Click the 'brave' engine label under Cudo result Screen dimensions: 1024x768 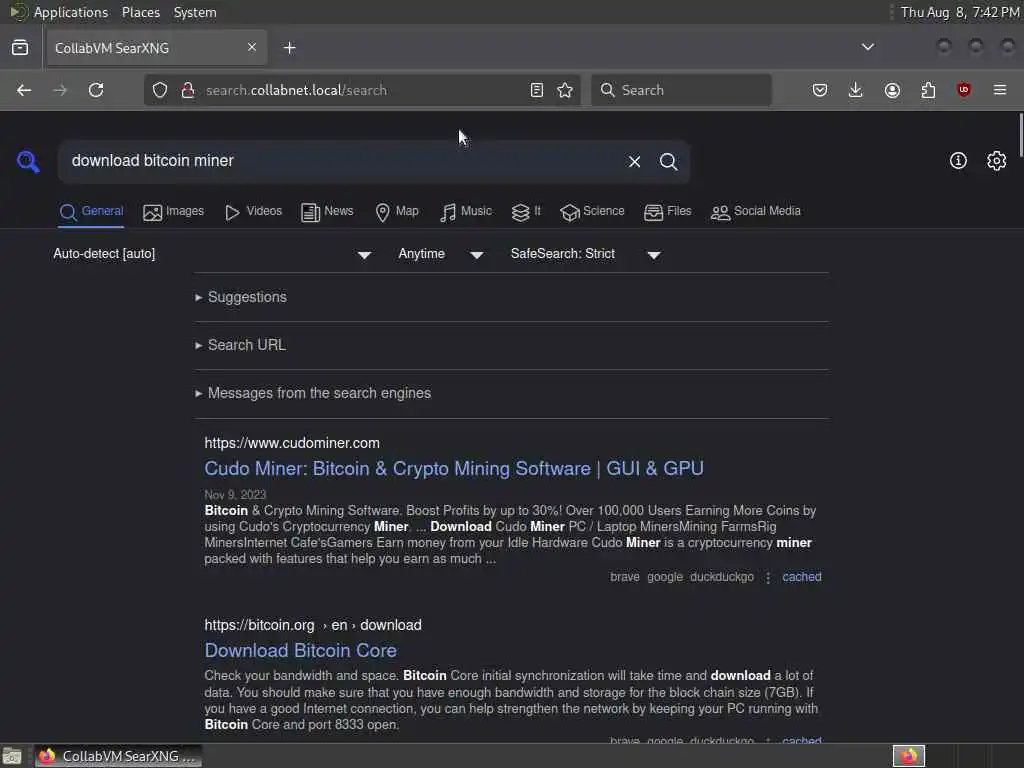(625, 577)
